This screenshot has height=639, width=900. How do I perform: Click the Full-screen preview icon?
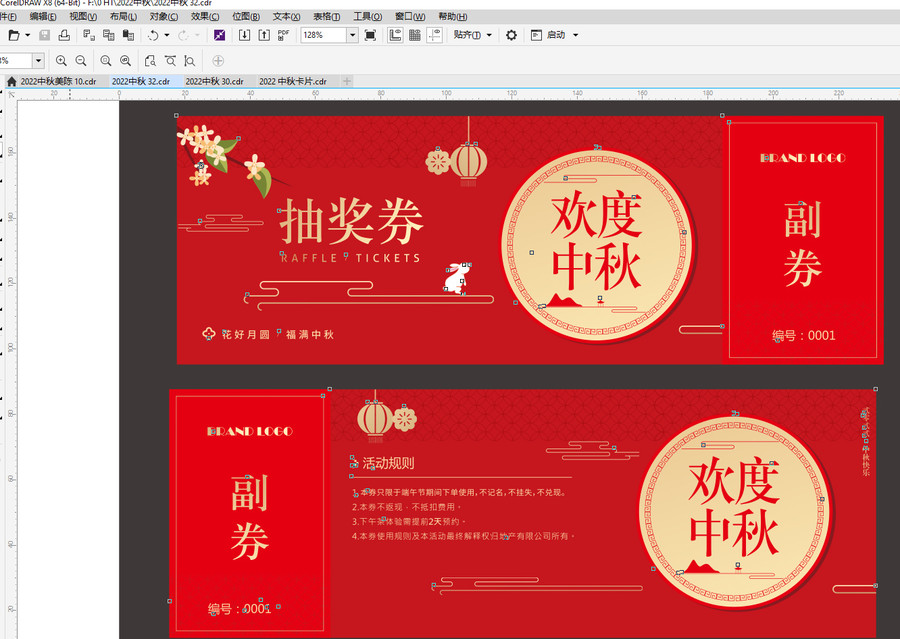(370, 35)
